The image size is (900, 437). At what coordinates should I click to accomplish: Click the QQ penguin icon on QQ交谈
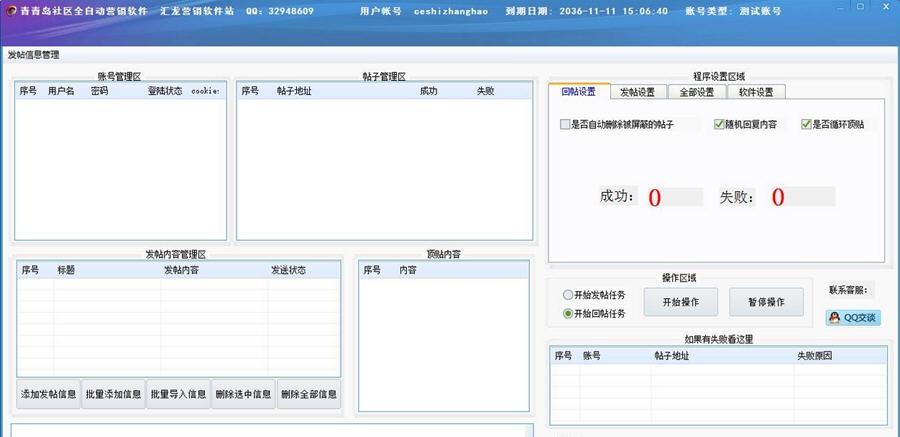pyautogui.click(x=835, y=318)
